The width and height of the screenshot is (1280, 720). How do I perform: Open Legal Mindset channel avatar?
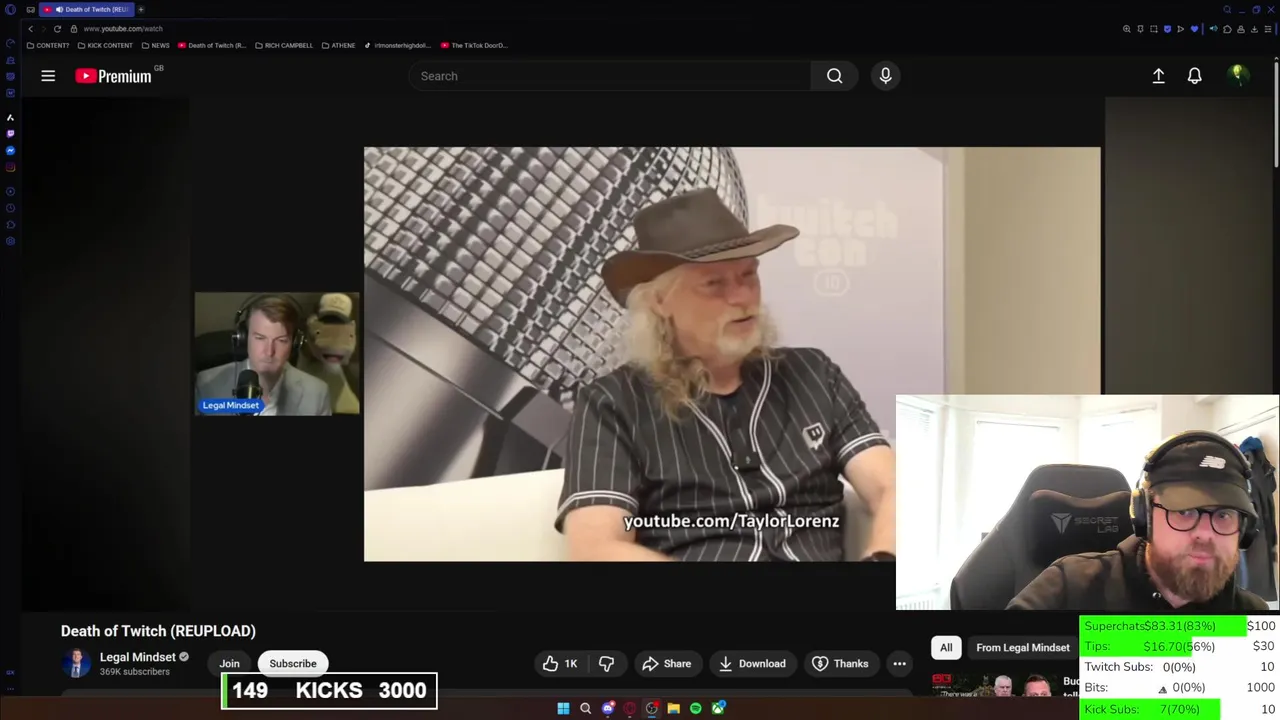pyautogui.click(x=76, y=663)
